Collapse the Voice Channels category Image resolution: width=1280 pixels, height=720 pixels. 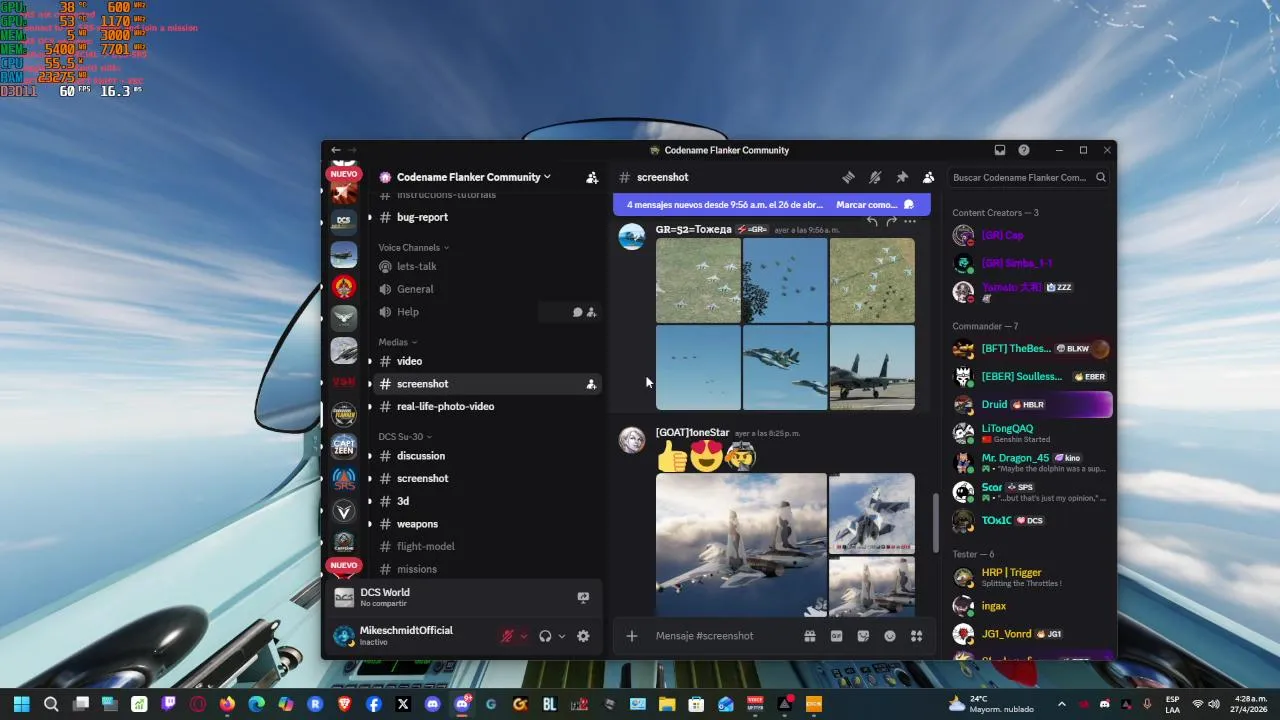point(414,247)
